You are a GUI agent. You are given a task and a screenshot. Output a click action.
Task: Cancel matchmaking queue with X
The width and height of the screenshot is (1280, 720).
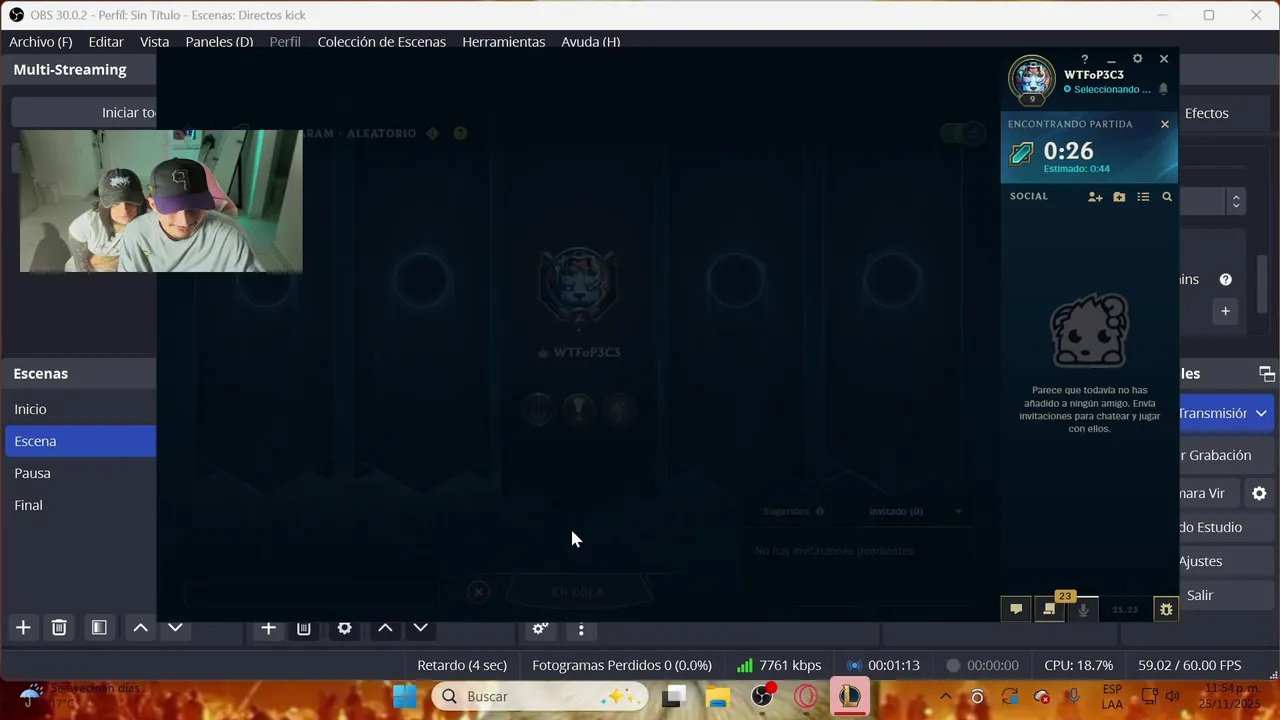pos(1164,124)
